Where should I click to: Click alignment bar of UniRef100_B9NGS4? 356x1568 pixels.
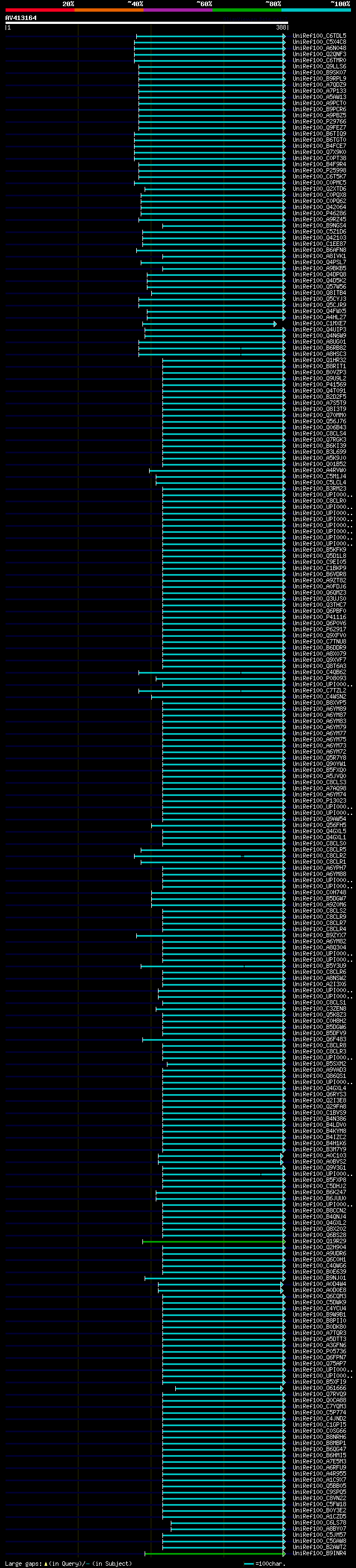(x=224, y=226)
